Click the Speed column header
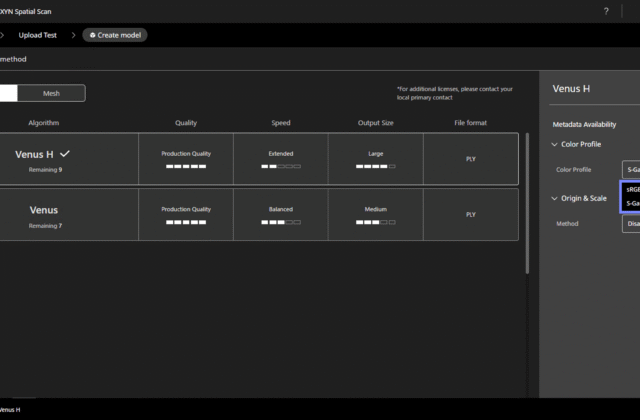The height and width of the screenshot is (420, 640). (x=281, y=123)
